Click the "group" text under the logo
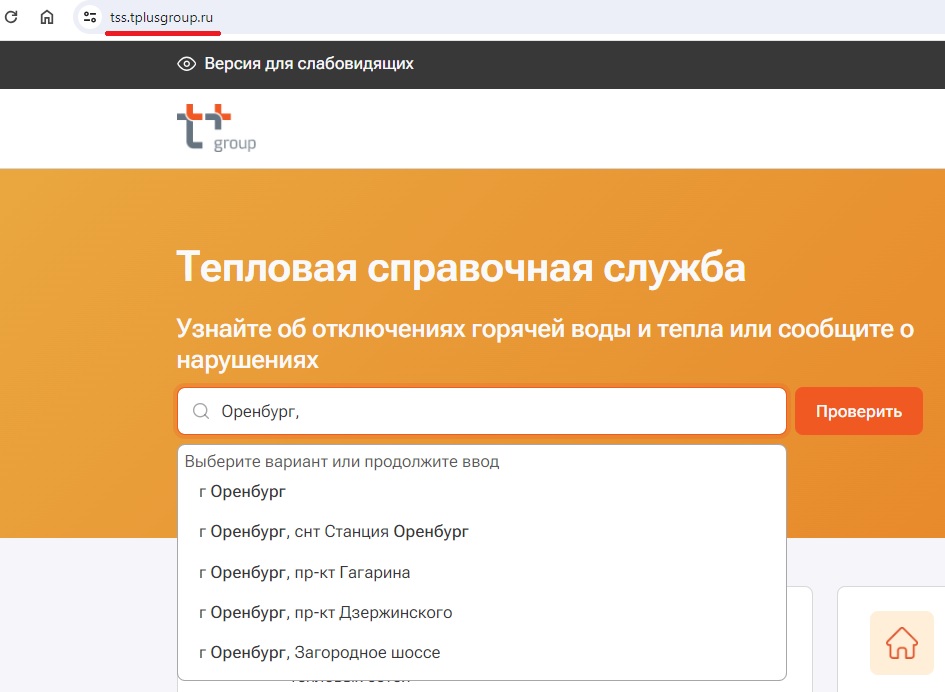 tap(235, 144)
